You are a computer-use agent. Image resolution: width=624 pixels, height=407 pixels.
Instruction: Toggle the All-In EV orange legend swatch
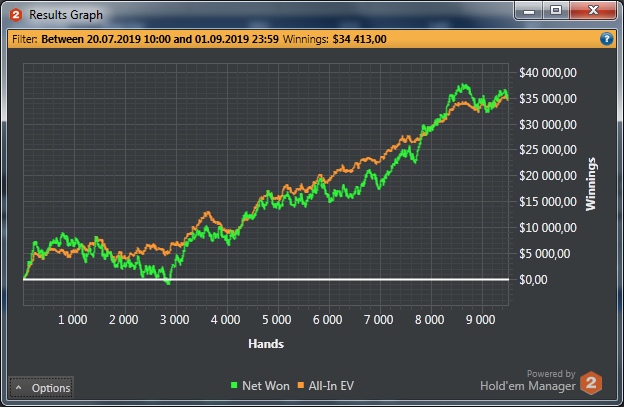pos(301,385)
